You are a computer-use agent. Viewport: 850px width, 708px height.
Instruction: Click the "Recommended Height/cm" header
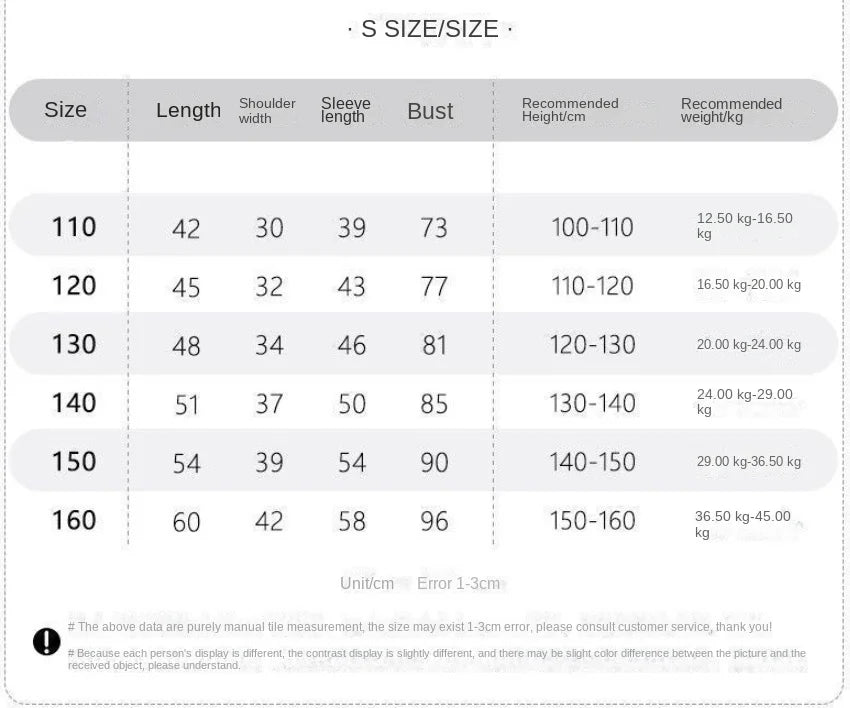click(570, 110)
